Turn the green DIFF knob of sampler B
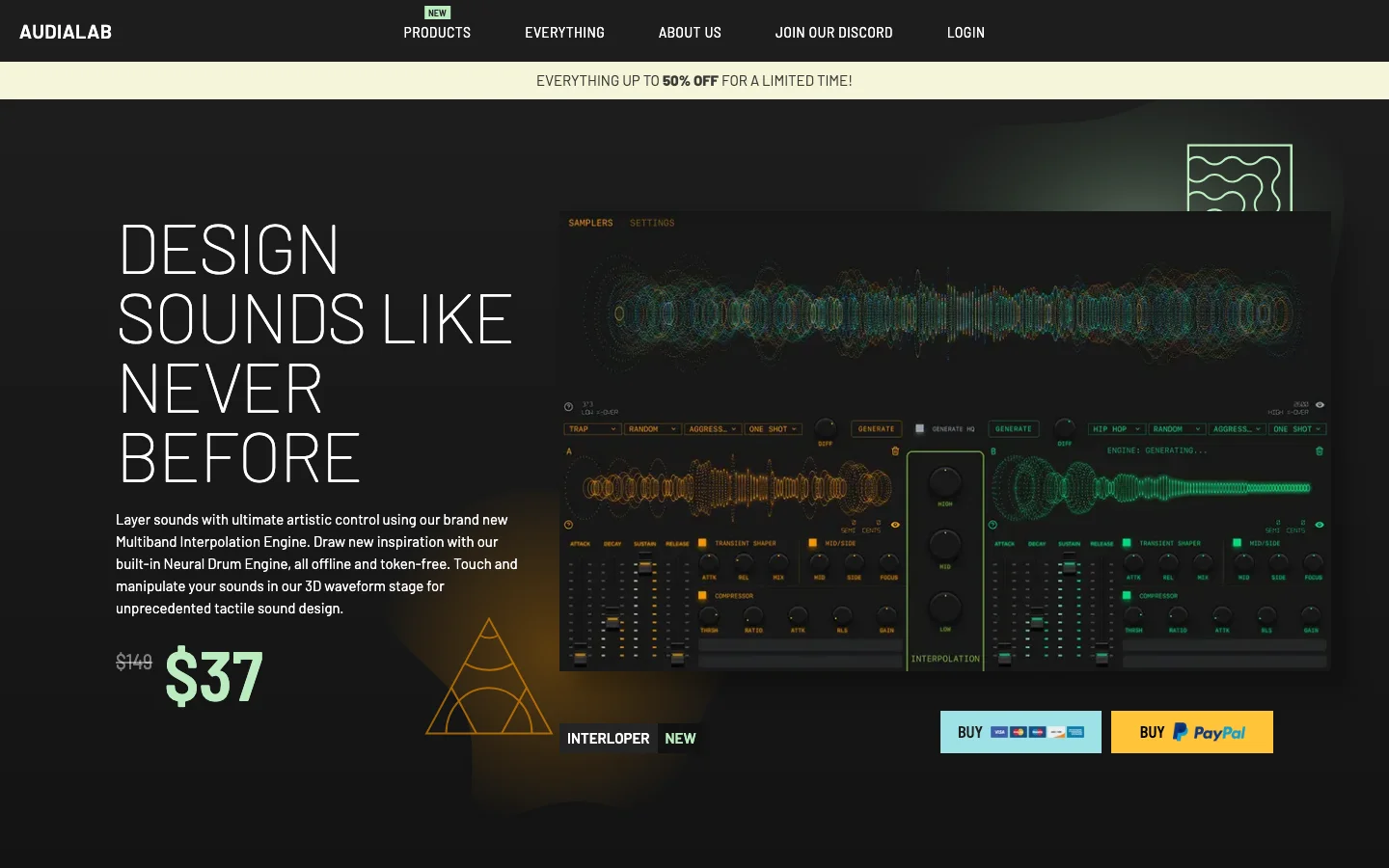This screenshot has width=1389, height=868. [x=1065, y=427]
